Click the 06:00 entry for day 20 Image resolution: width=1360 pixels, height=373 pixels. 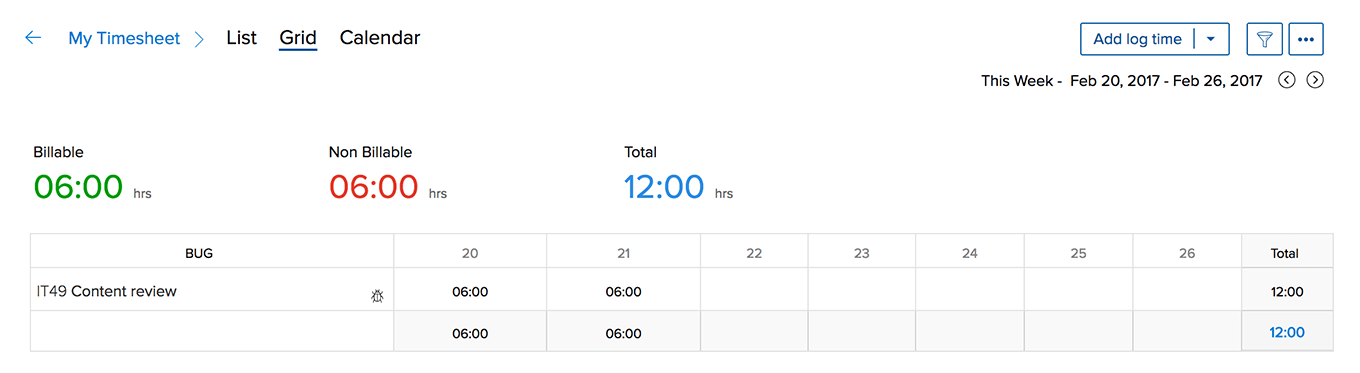(470, 292)
